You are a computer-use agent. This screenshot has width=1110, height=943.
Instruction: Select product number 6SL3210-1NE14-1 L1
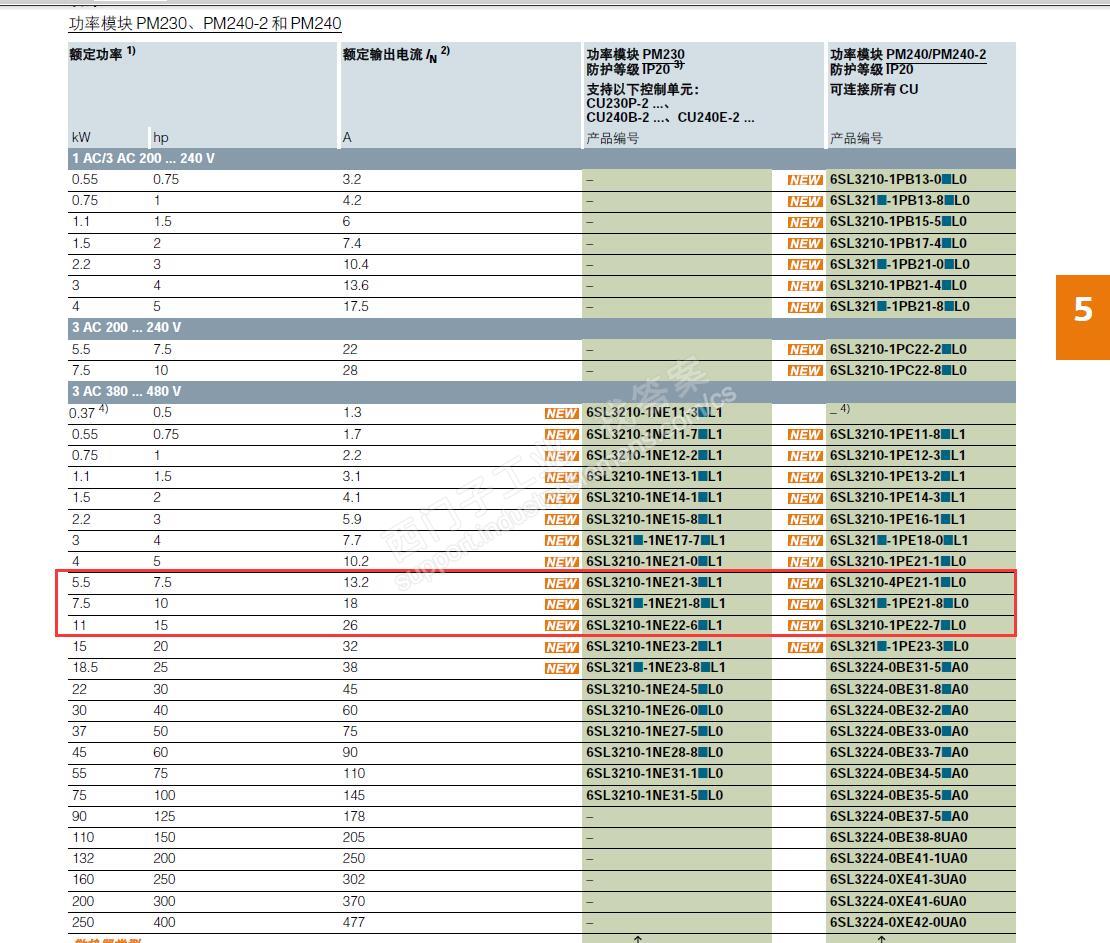pos(655,498)
